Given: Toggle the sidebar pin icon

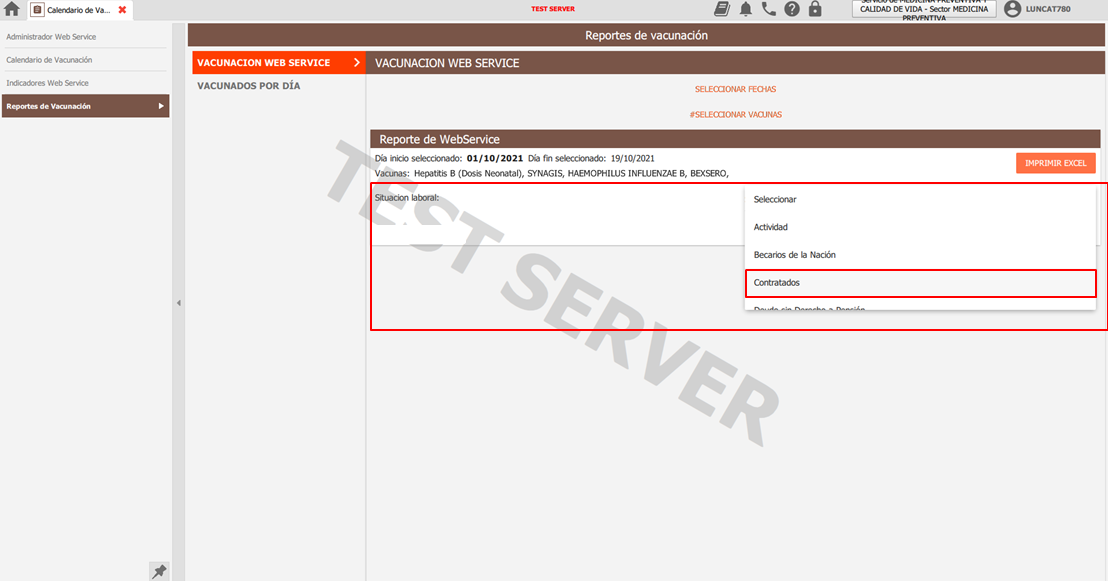Looking at the screenshot, I should (x=158, y=571).
